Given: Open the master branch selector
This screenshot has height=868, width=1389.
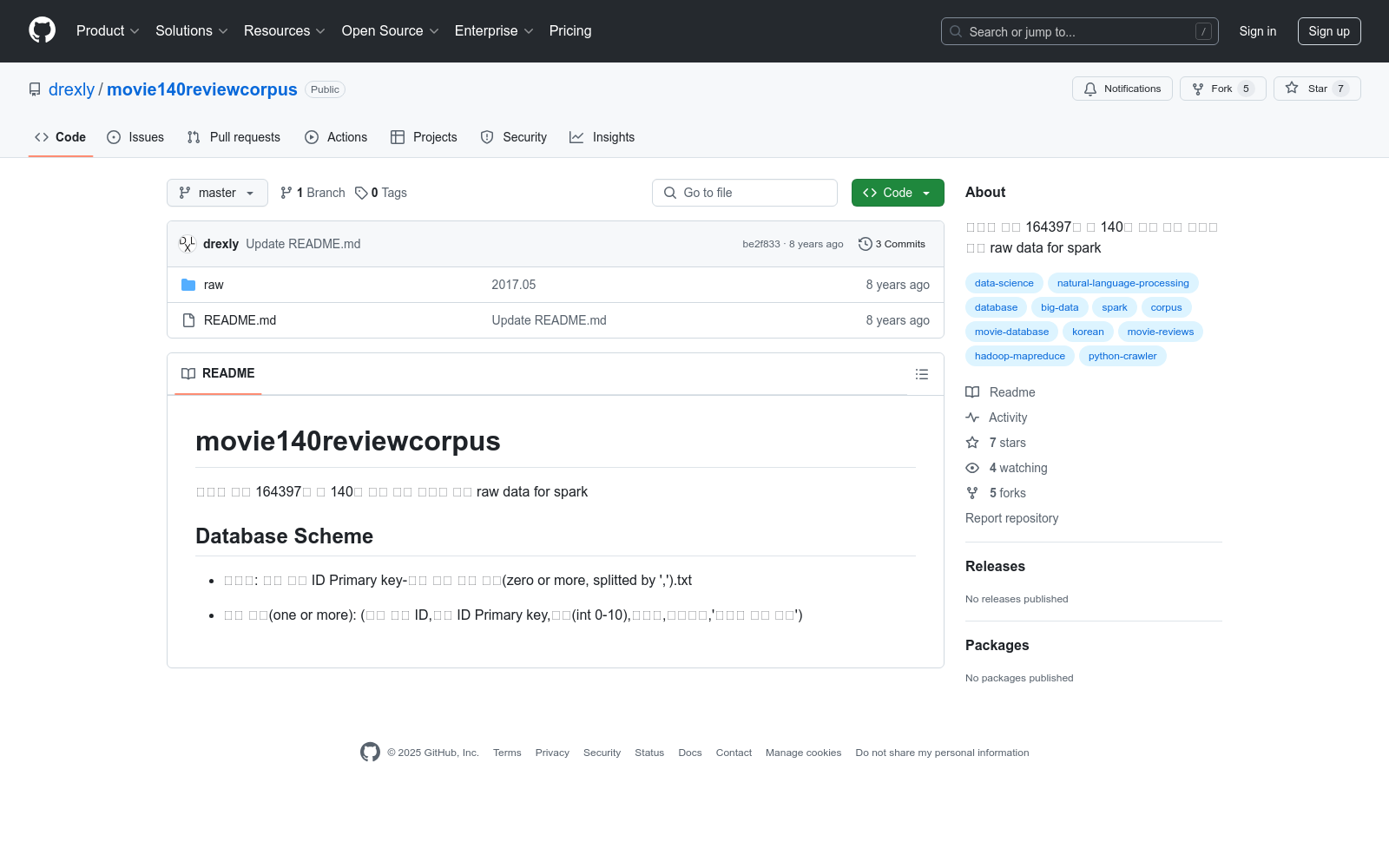Looking at the screenshot, I should coord(217,193).
